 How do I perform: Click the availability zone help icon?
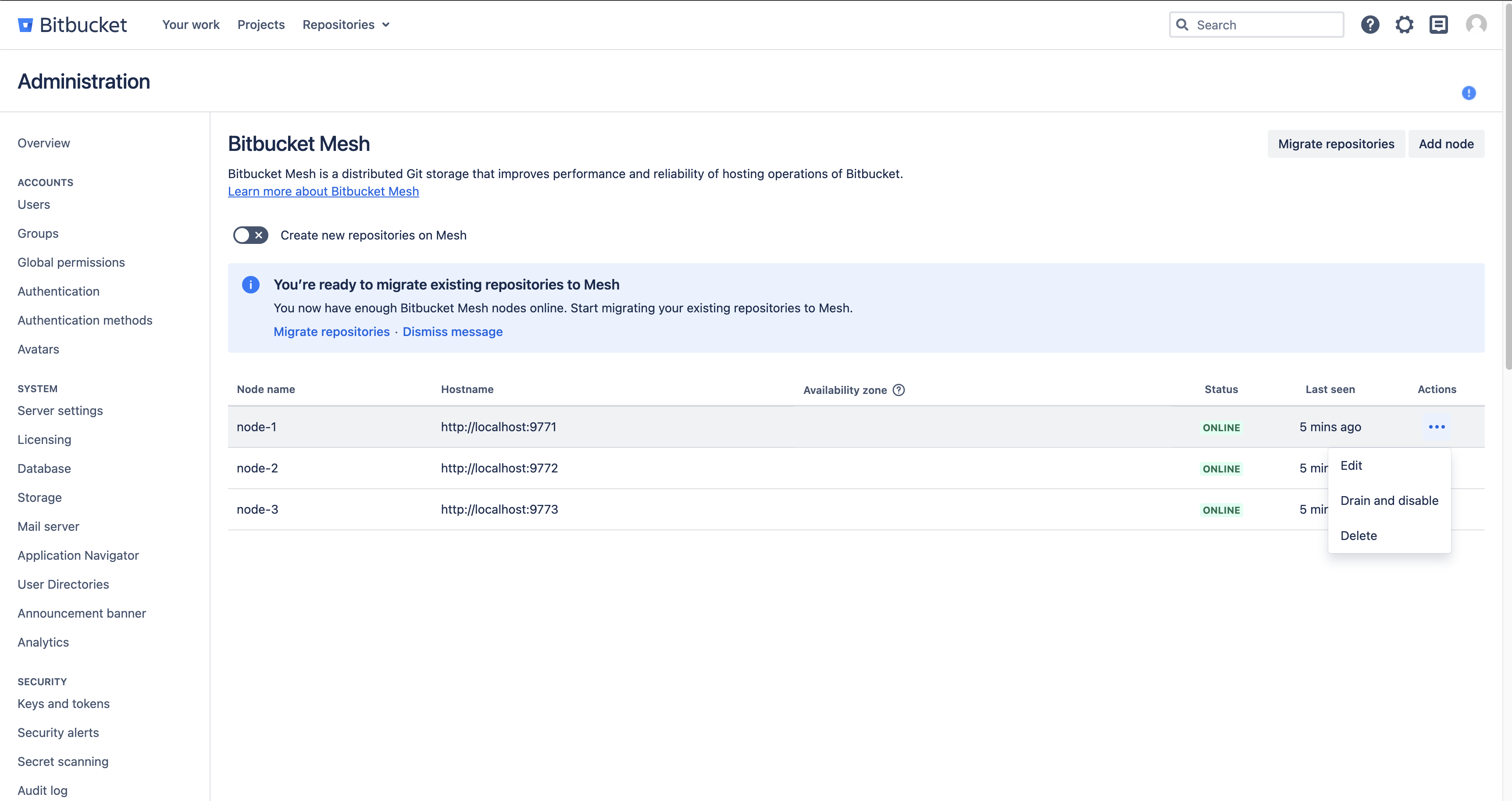click(x=899, y=390)
